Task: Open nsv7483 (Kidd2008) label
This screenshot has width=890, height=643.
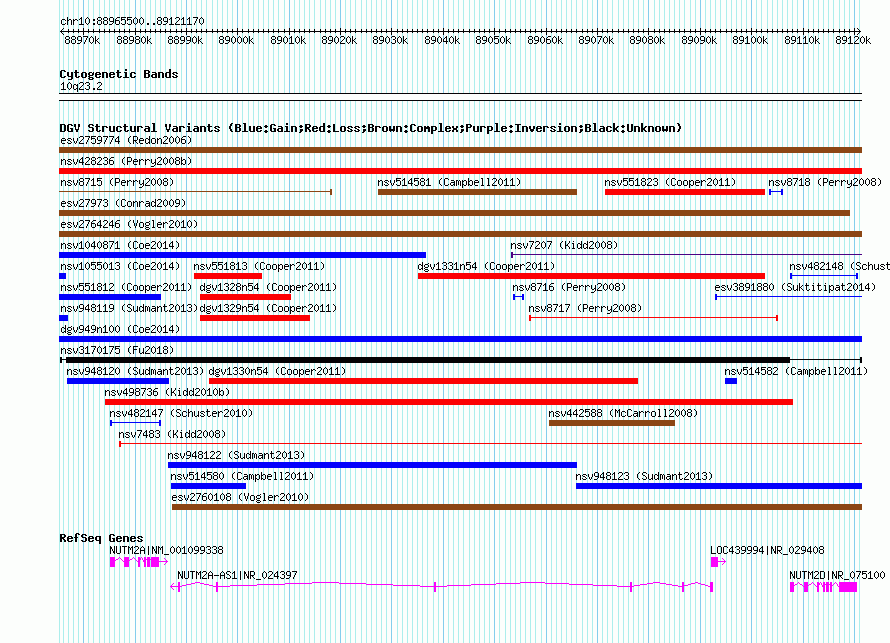Action: coord(173,434)
